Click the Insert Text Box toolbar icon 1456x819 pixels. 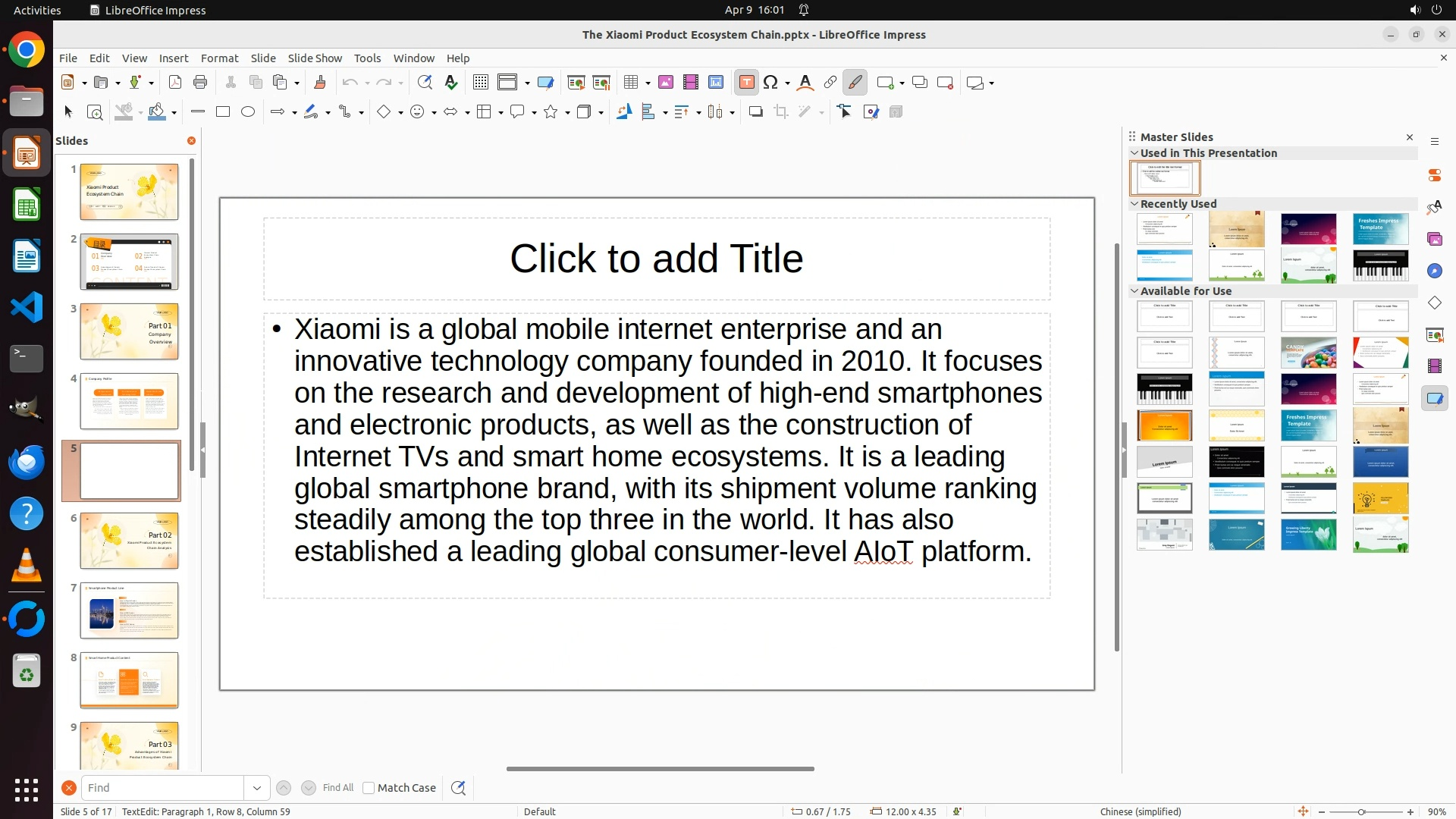pos(746,83)
